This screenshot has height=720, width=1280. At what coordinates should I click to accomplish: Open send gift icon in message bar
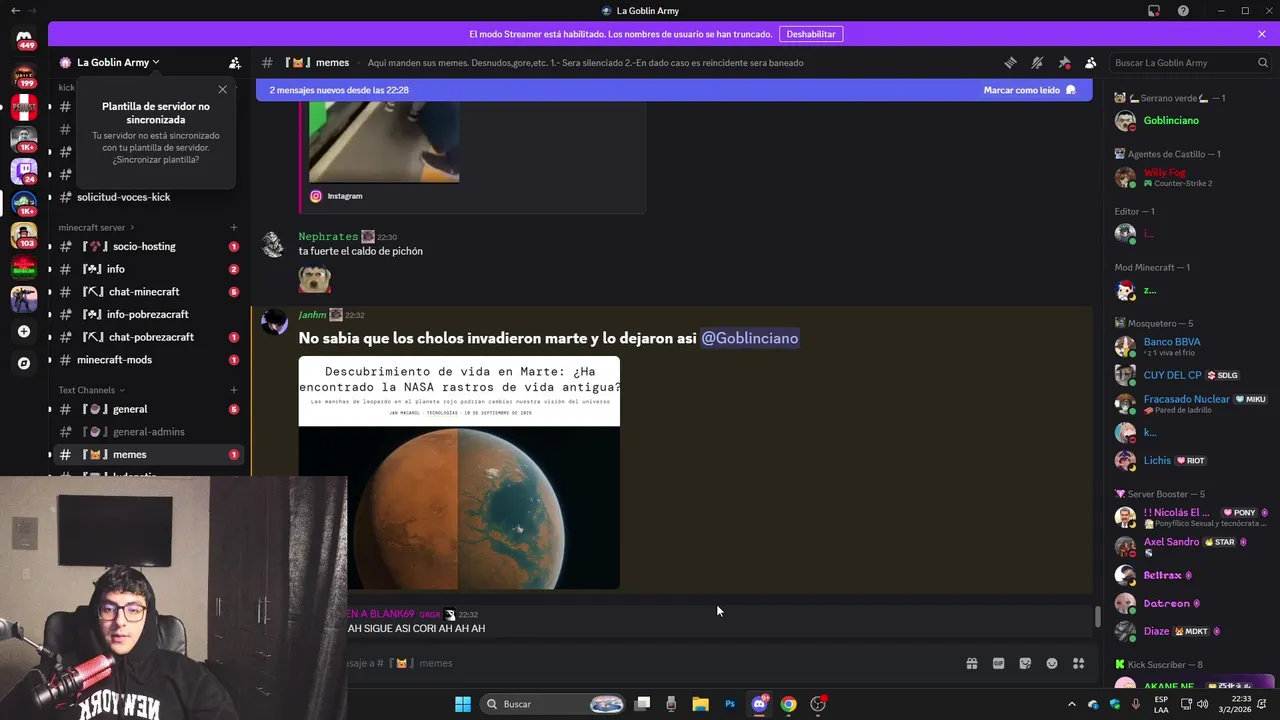[971, 663]
